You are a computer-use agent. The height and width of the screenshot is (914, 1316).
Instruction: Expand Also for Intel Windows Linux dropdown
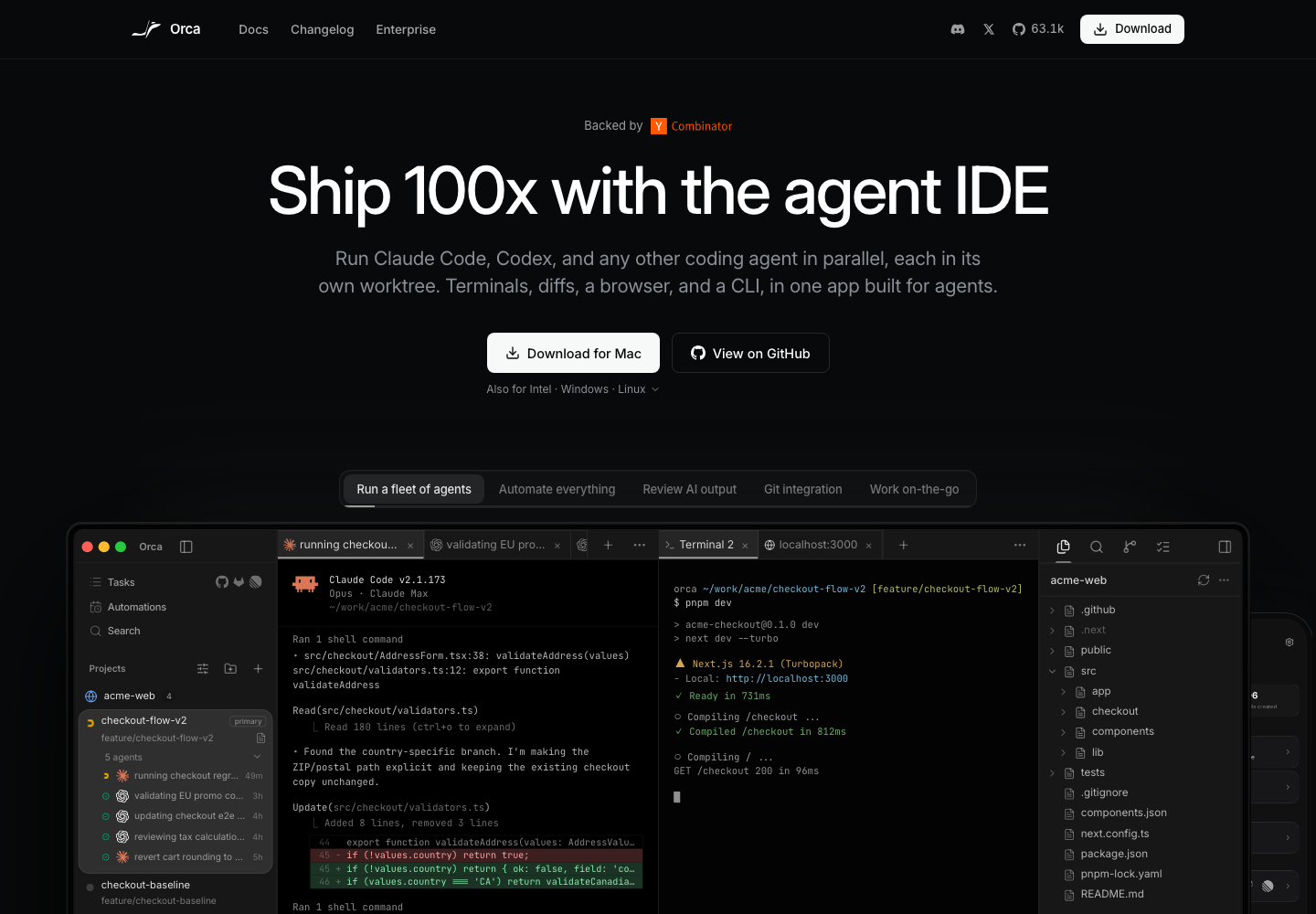click(x=573, y=389)
